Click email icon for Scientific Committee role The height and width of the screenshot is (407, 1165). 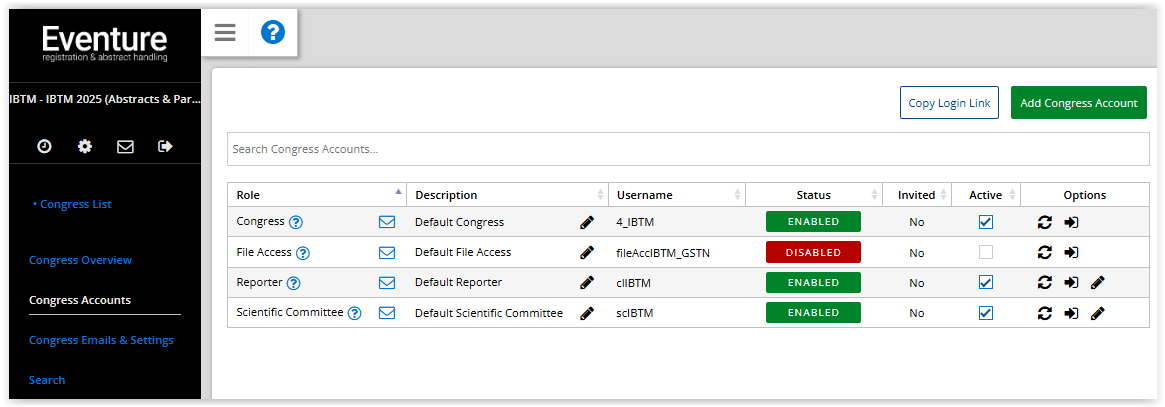click(387, 313)
